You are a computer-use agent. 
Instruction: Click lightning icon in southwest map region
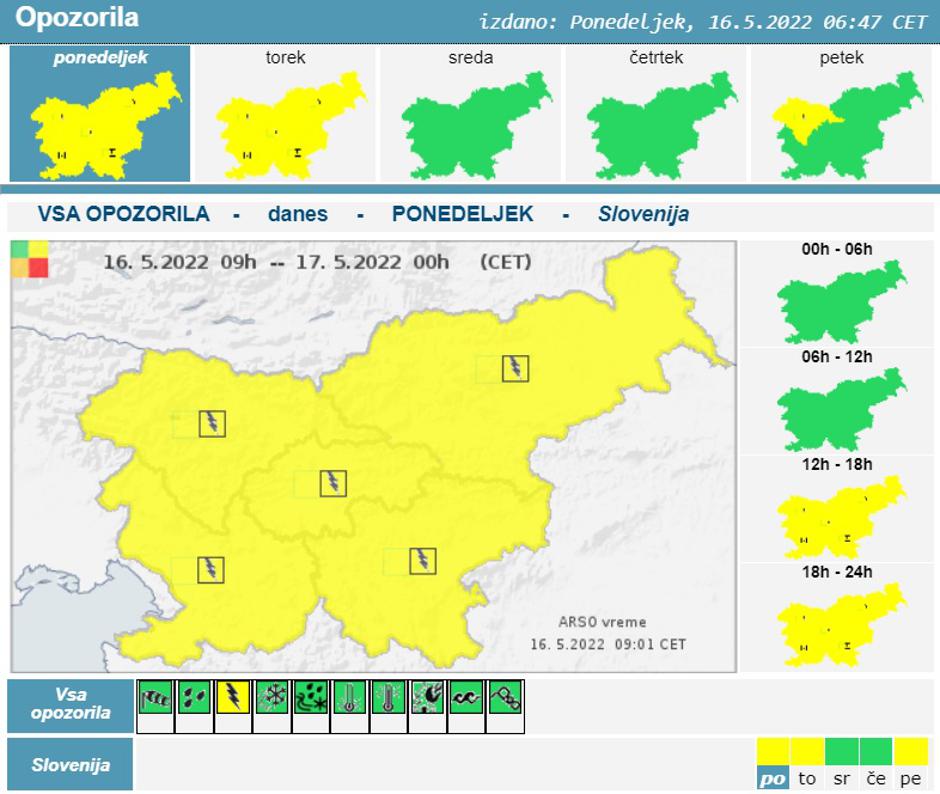tap(211, 570)
